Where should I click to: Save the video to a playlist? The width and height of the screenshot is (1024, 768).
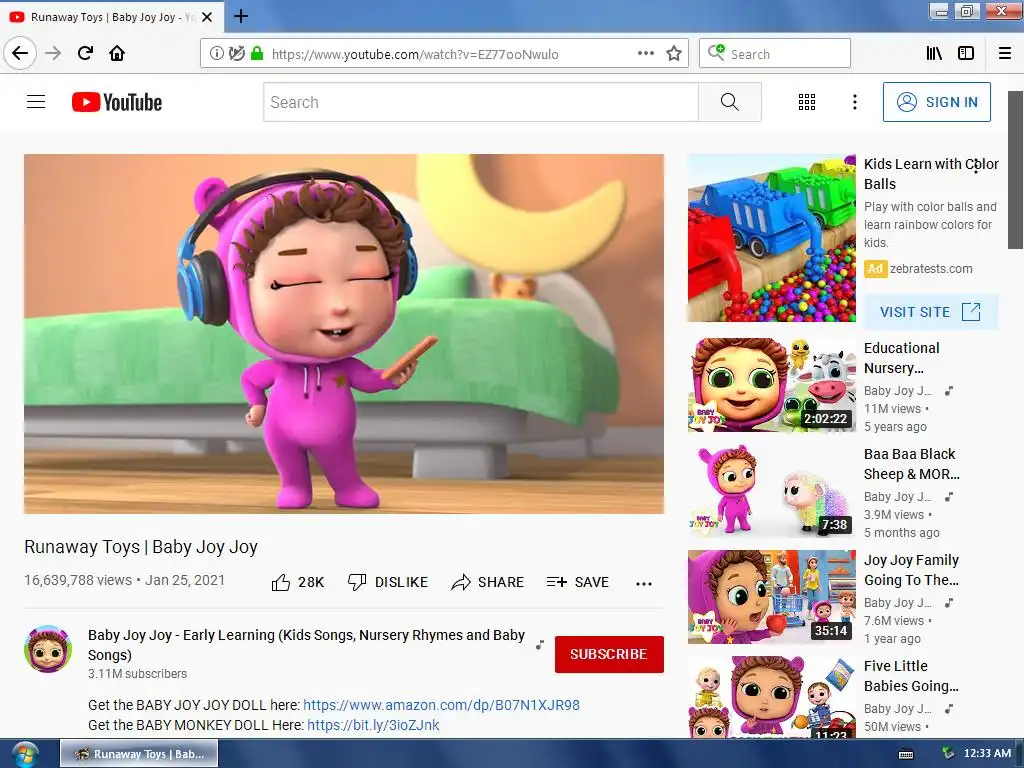click(578, 582)
